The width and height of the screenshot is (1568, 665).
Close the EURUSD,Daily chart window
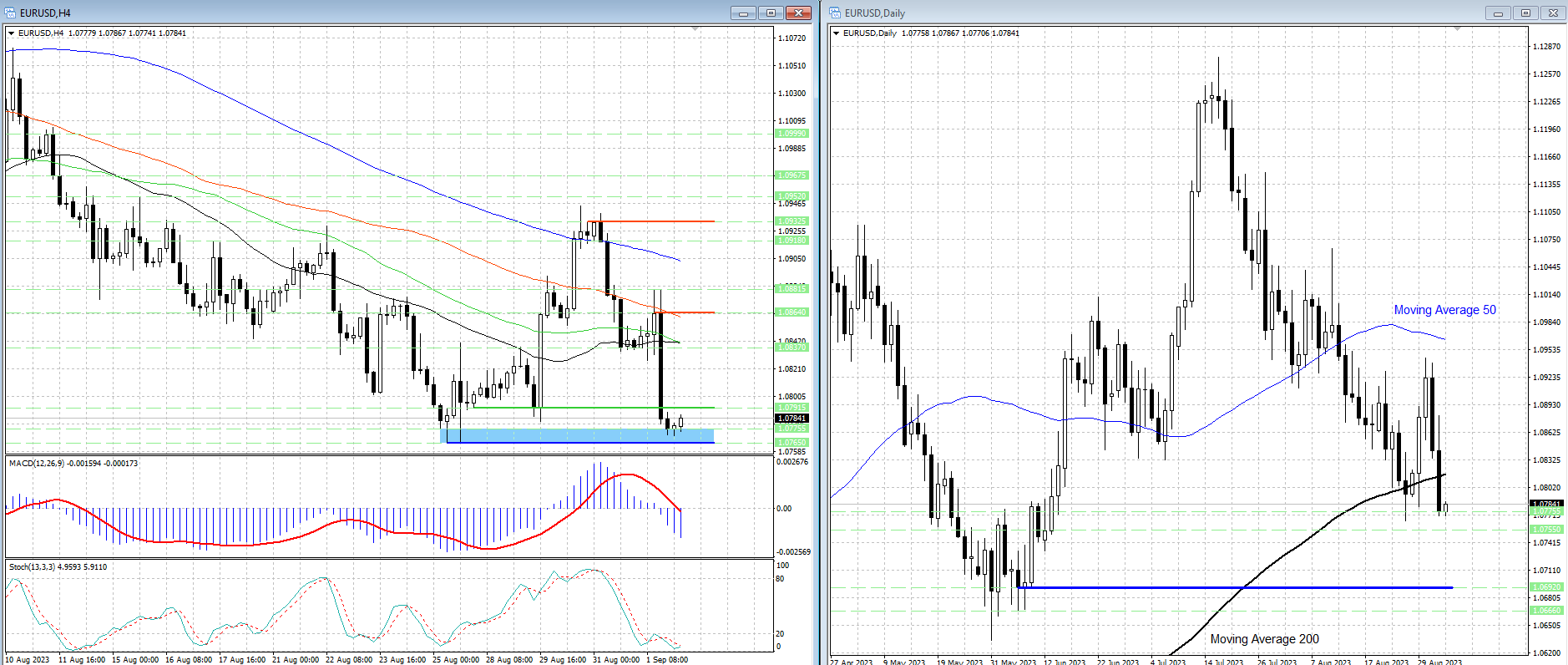(x=1553, y=13)
